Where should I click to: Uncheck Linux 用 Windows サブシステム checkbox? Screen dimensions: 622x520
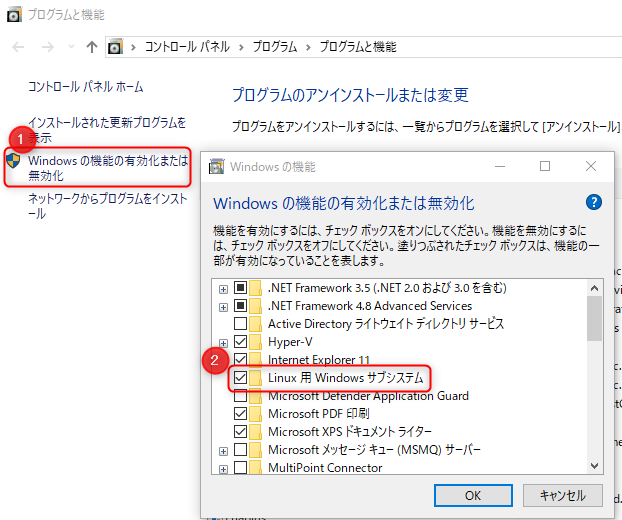pyautogui.click(x=240, y=378)
